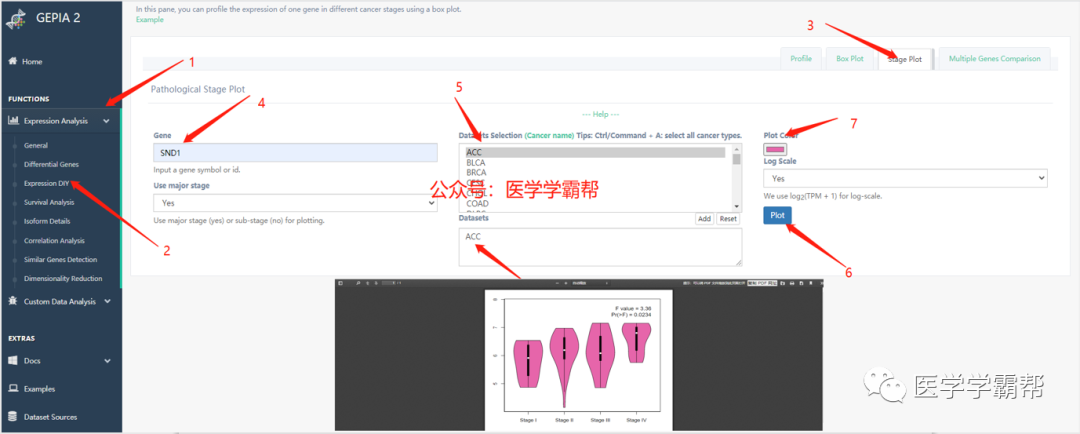This screenshot has width=1080, height=434.
Task: Open Dimensionality Reduction in sidebar
Action: point(63,278)
